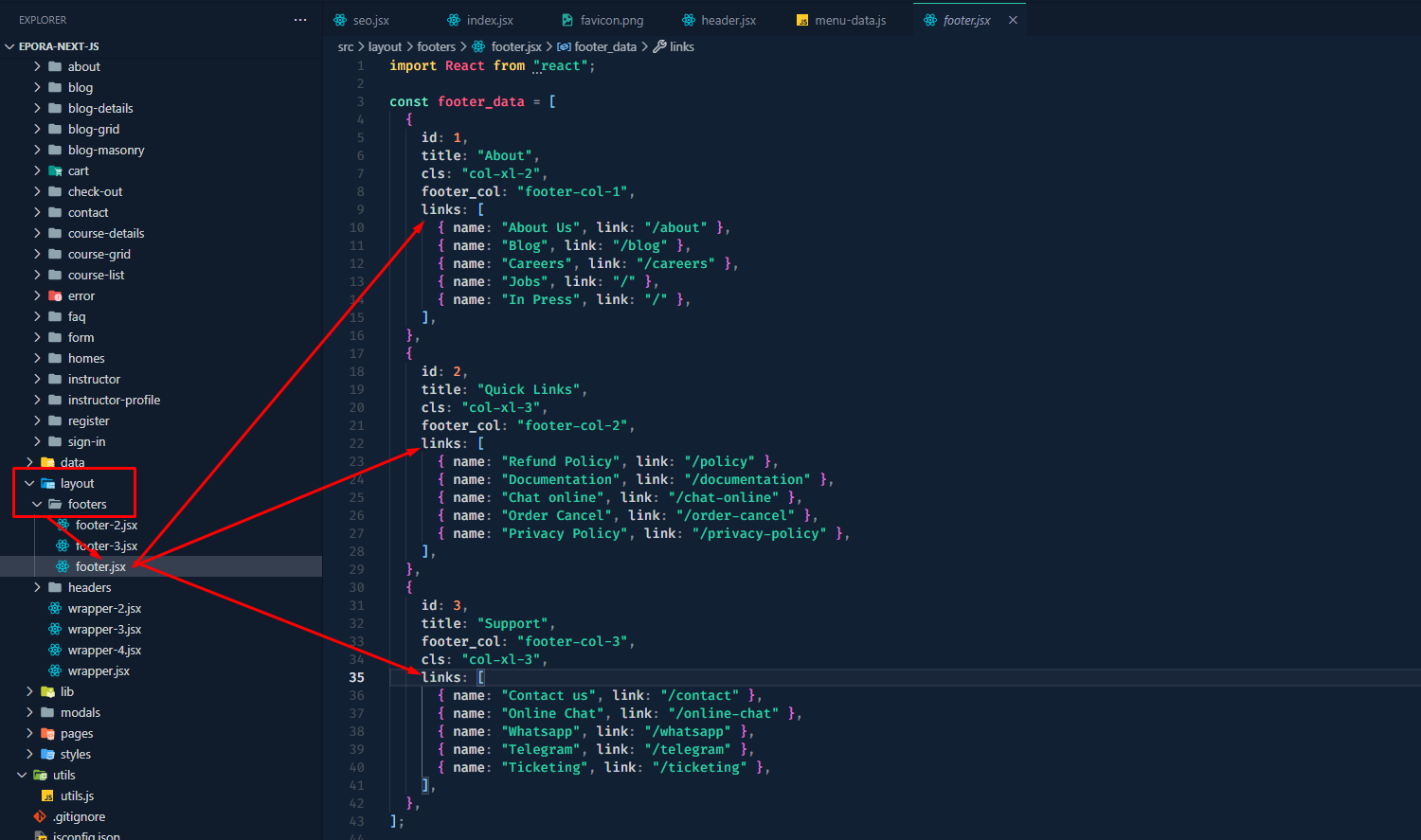The width and height of the screenshot is (1421, 840).
Task: Click the git icon beside .gitignore
Action: (40, 816)
